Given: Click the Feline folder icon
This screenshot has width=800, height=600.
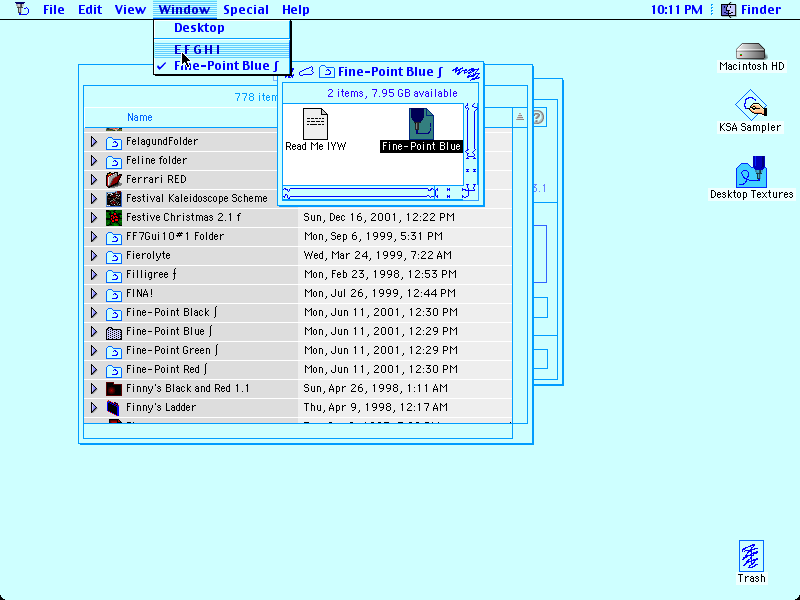Looking at the screenshot, I should 114,161.
